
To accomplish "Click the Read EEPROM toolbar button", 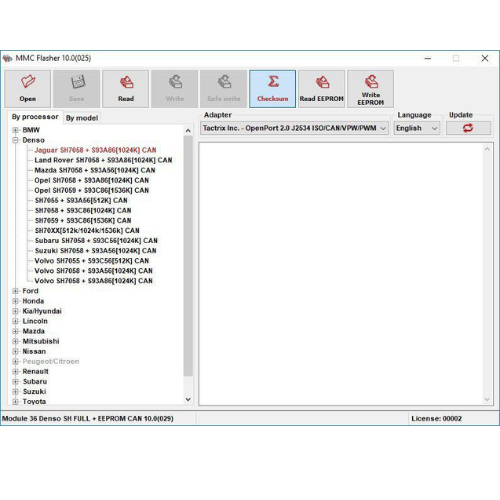I will (322, 89).
